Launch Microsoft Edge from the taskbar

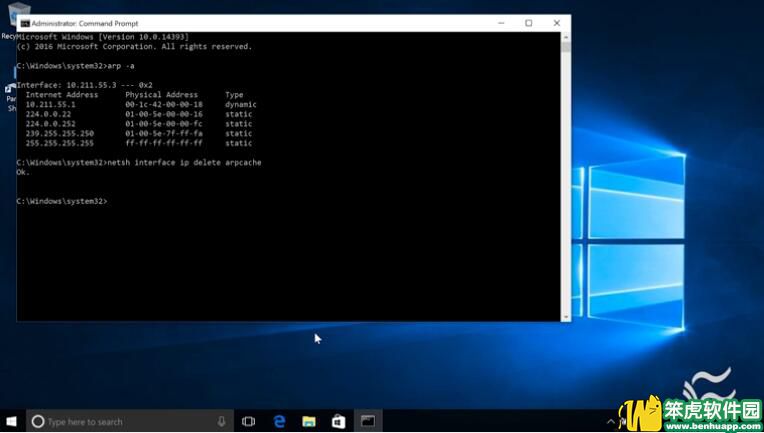(x=279, y=421)
